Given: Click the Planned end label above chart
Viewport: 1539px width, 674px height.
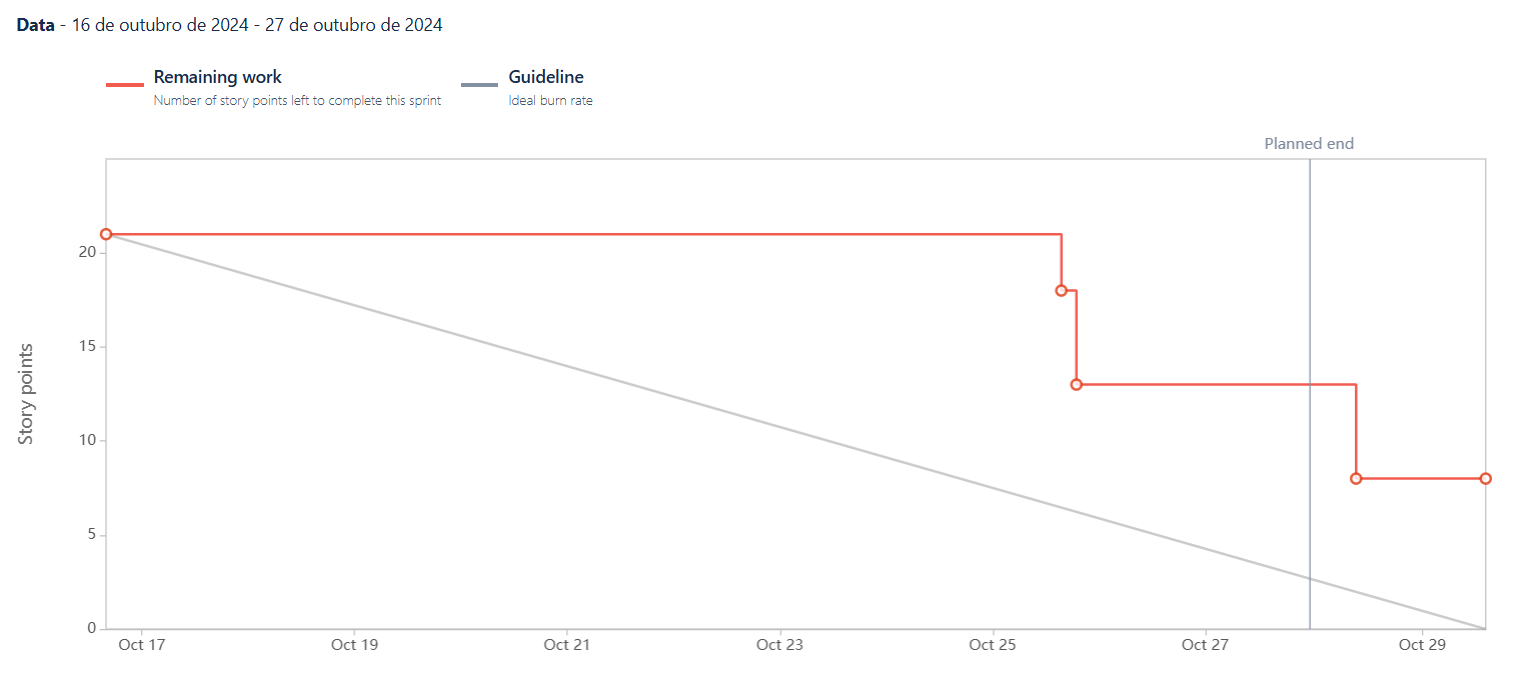Looking at the screenshot, I should [x=1308, y=143].
